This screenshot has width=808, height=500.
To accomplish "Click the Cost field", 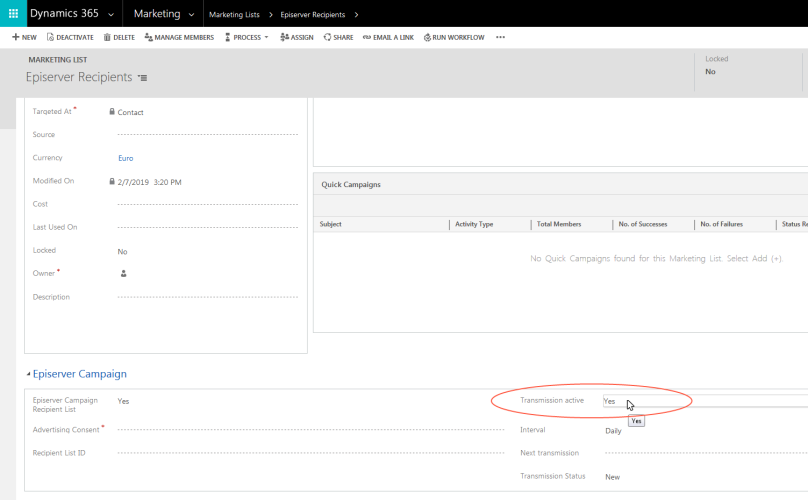I will click(208, 204).
